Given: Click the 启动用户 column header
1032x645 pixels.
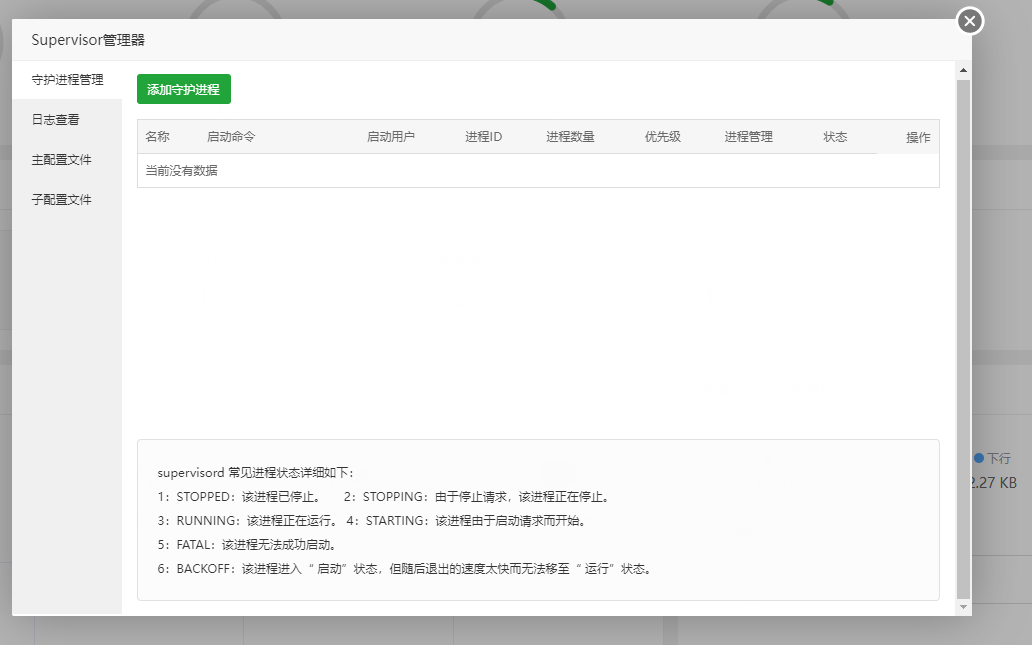Looking at the screenshot, I should pos(391,137).
